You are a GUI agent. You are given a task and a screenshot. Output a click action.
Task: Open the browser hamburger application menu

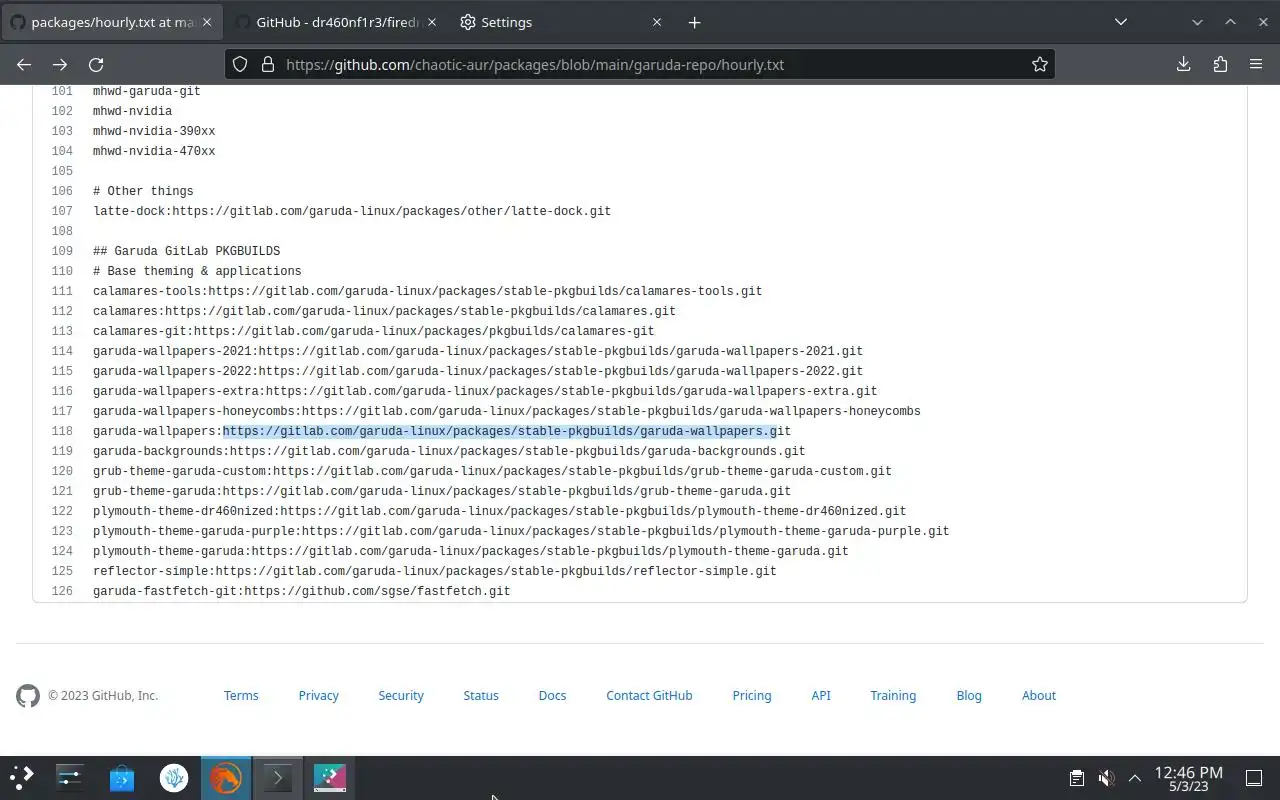pyautogui.click(x=1256, y=64)
